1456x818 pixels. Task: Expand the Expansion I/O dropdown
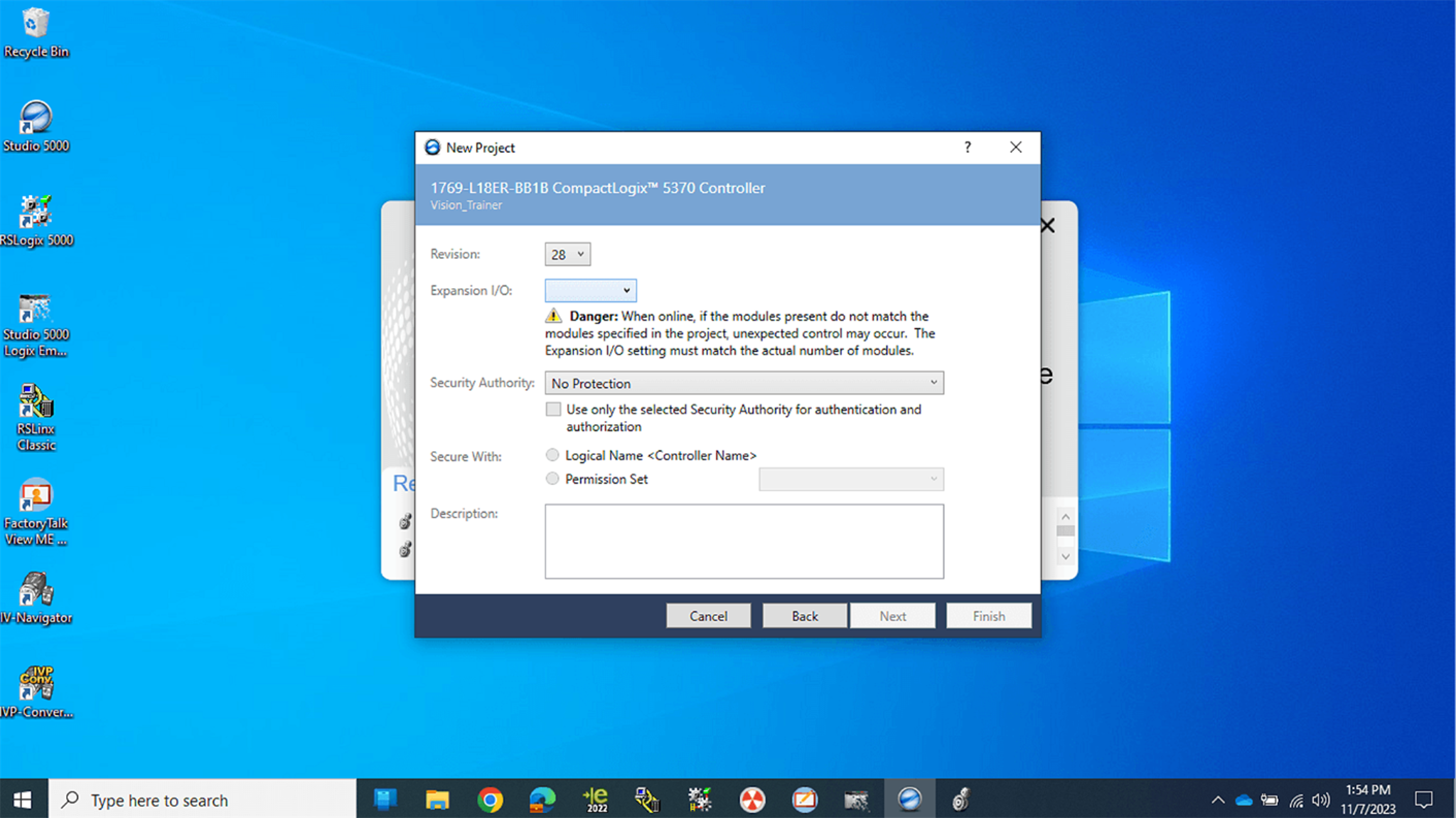[x=591, y=290]
